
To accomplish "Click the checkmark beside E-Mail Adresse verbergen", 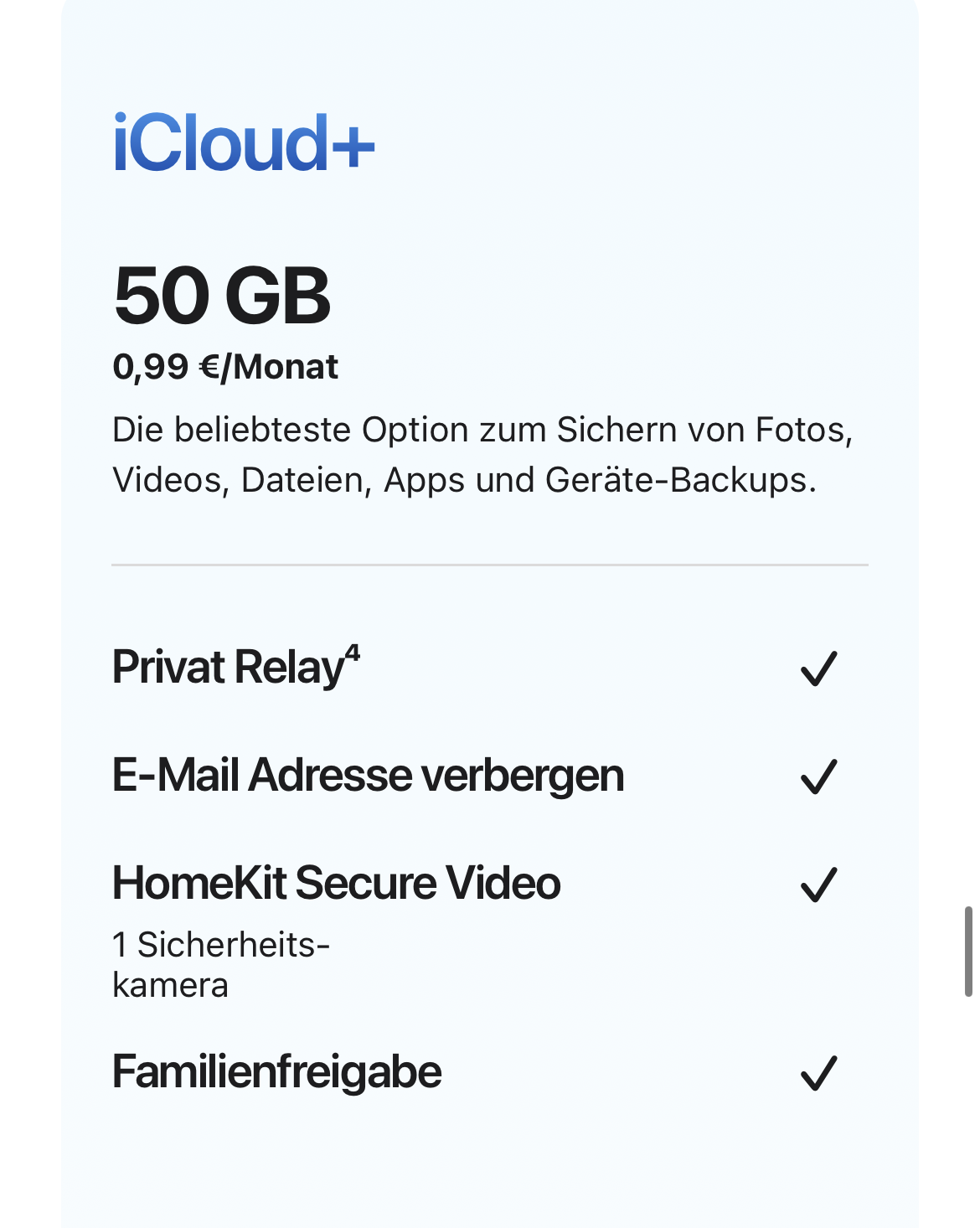I will coord(818,776).
